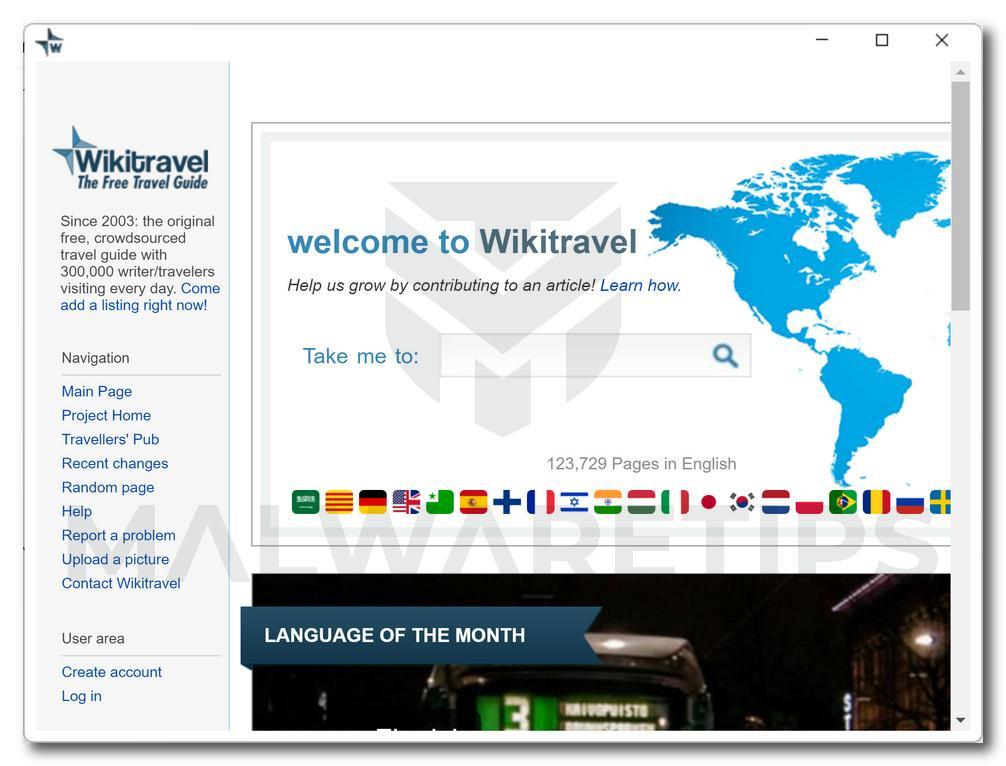
Task: Click the Wikitravel logo in the sidebar
Action: click(131, 157)
